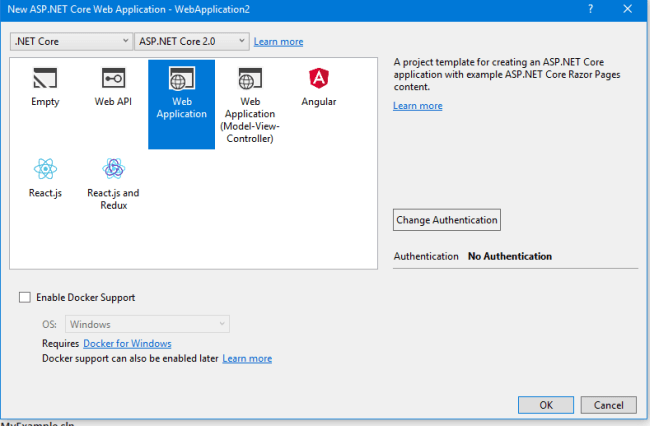650x426 pixels.
Task: Select the React.js and Redux template
Action: click(x=113, y=184)
